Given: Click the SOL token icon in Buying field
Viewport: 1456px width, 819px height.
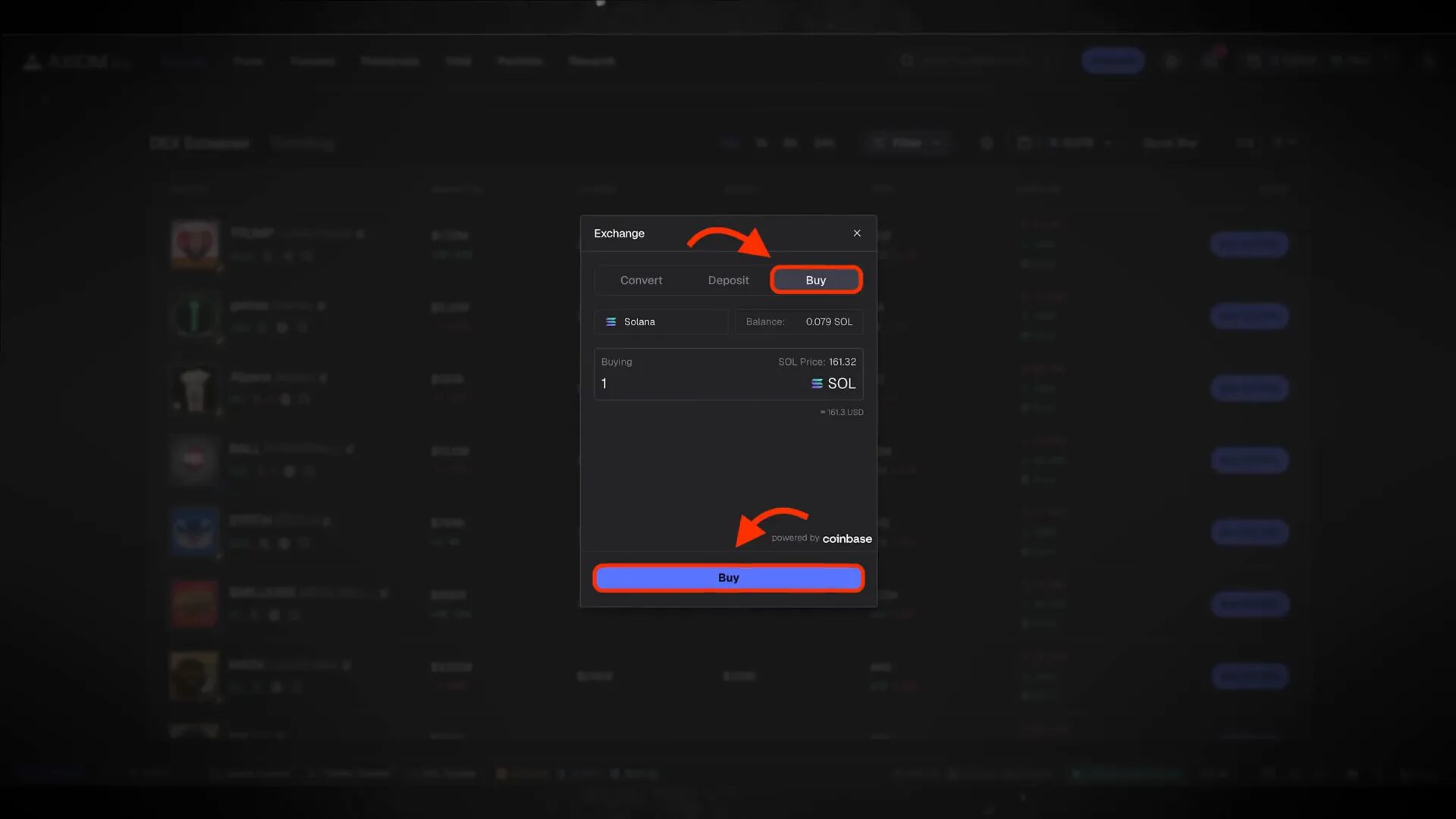Looking at the screenshot, I should point(816,384).
